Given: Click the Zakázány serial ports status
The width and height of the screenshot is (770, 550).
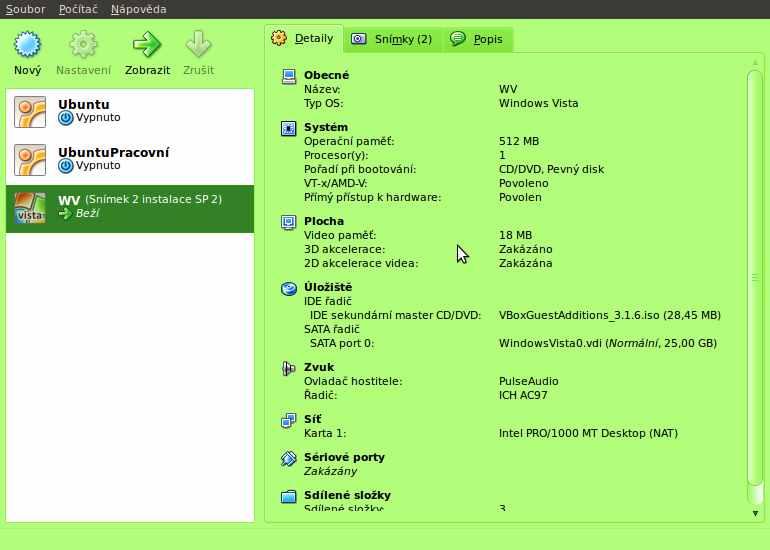Looking at the screenshot, I should coord(330,471).
